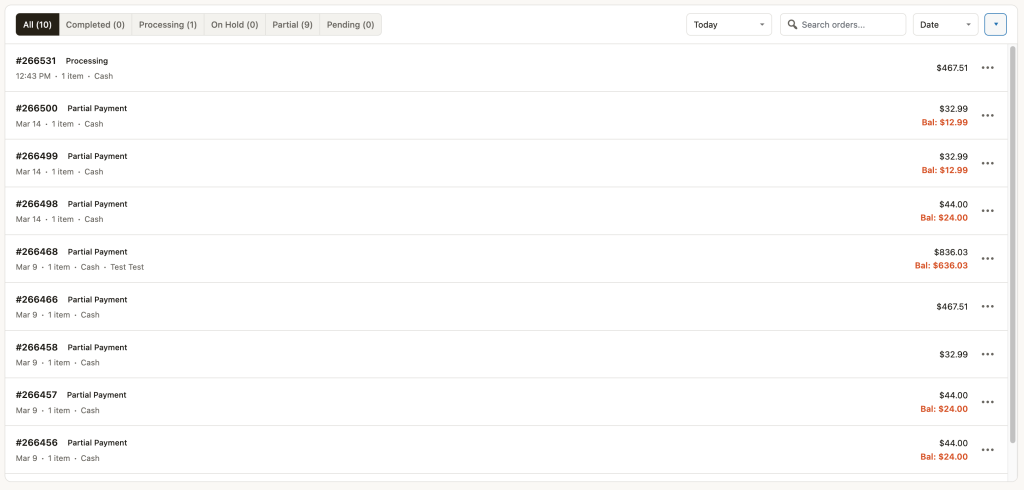The width and height of the screenshot is (1024, 490).
Task: Open the three-dot menu for order #266466
Action: click(987, 307)
